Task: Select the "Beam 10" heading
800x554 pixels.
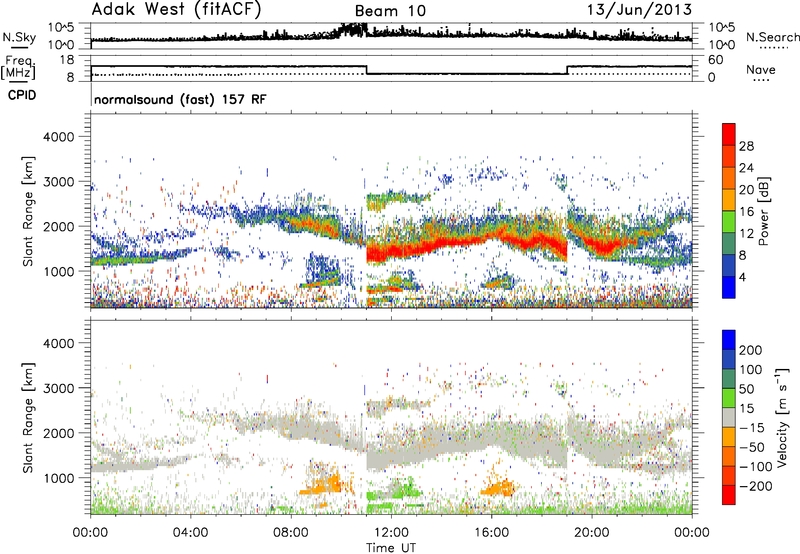Action: pos(390,11)
